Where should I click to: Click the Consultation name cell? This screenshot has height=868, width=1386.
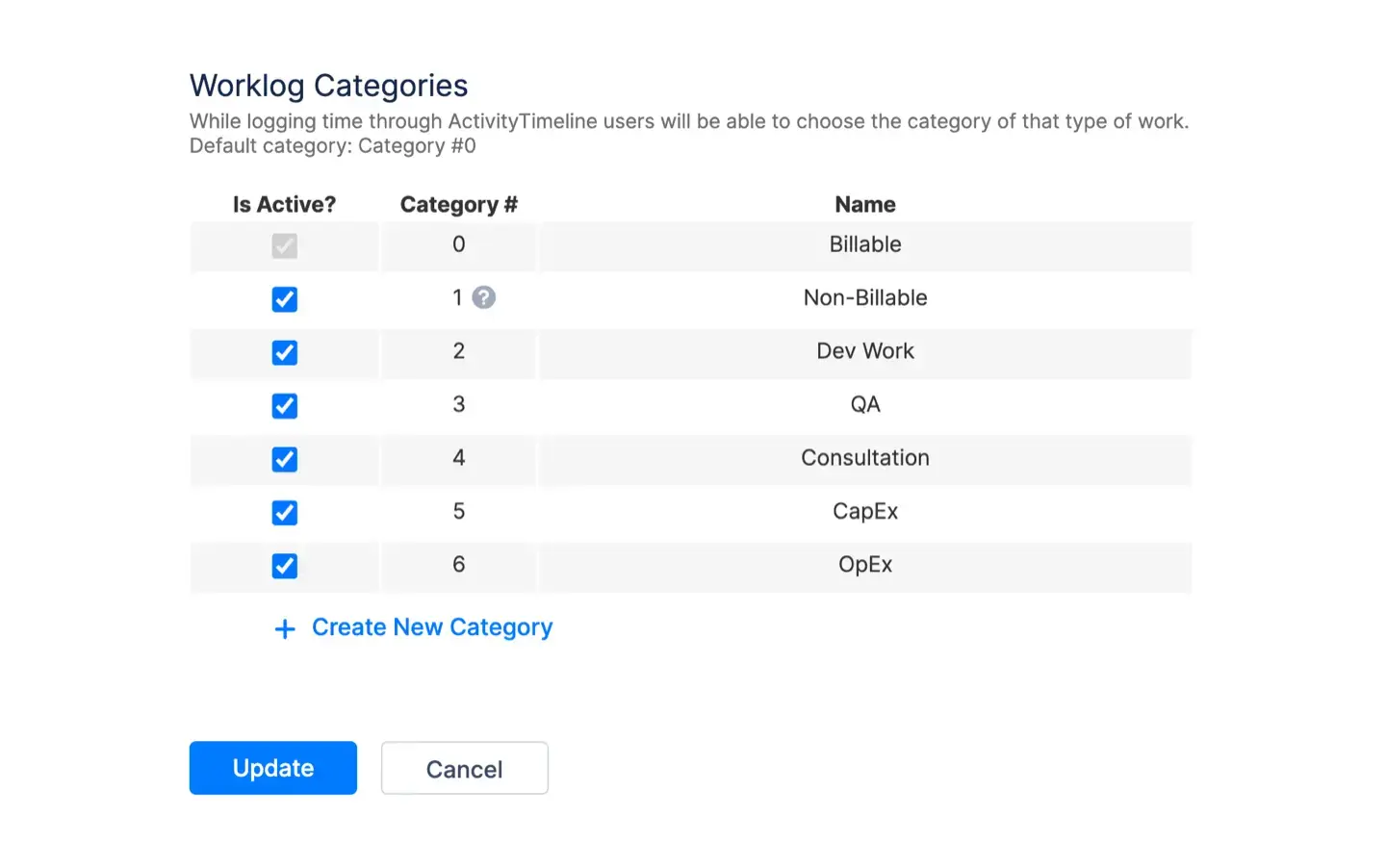[x=864, y=458]
